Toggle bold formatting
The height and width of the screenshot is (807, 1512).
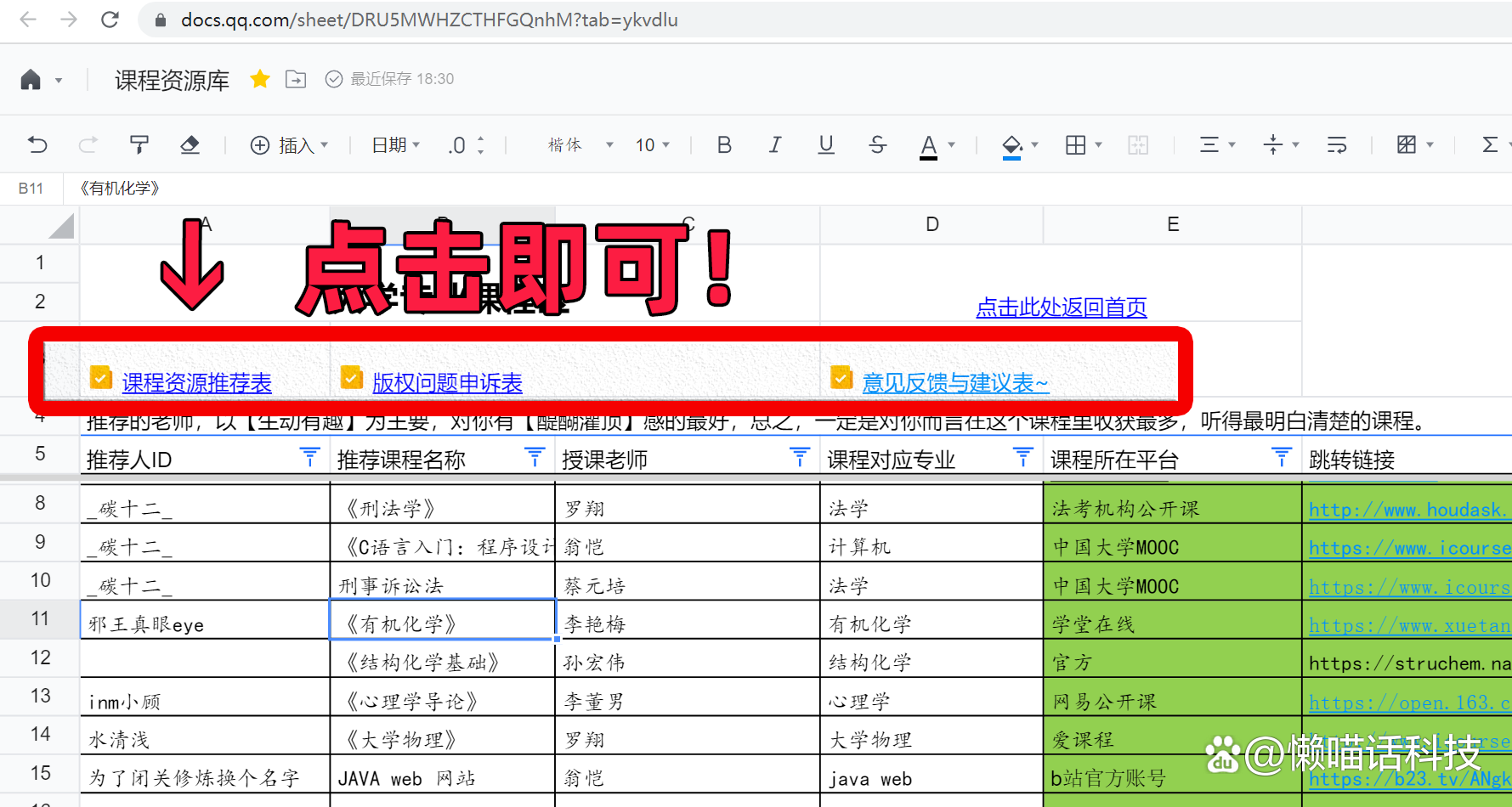[724, 145]
